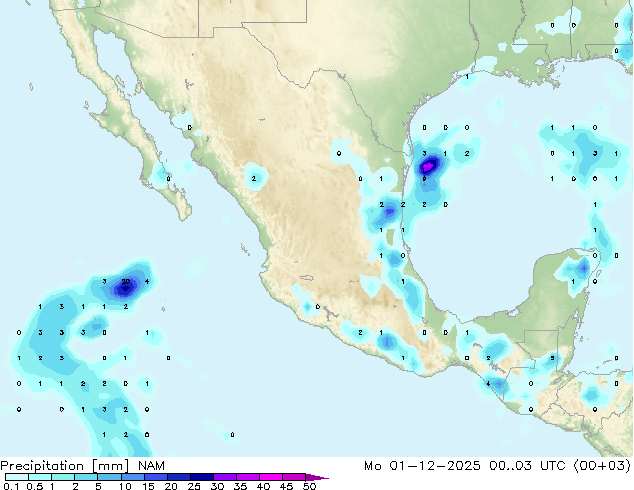Select the 30–35 mm purple legend swatch

pos(225,477)
